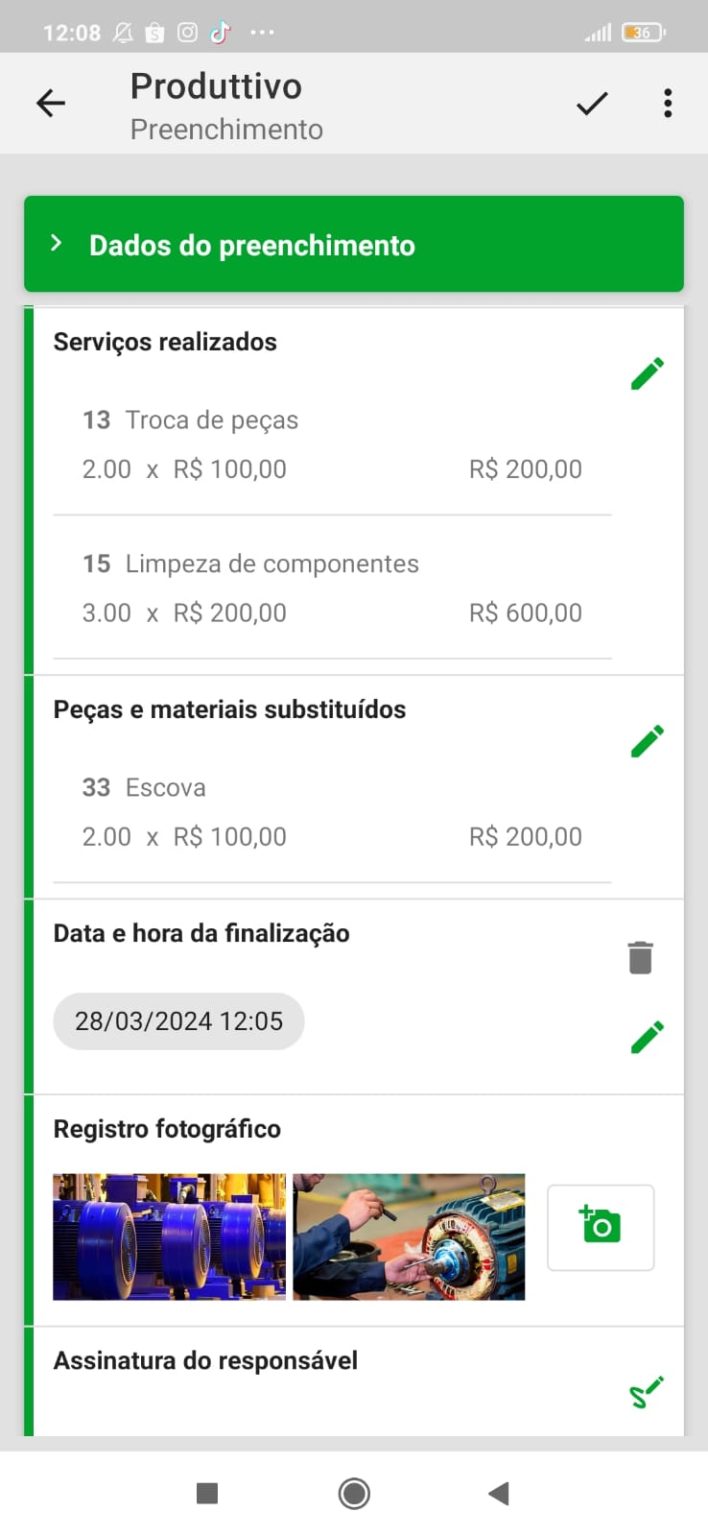
Task: Open the photo of blue electric motors
Action: [x=168, y=1237]
